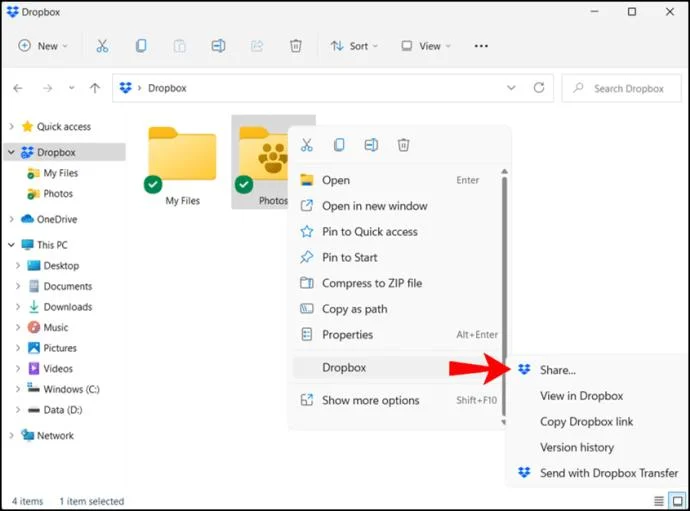Click the Delete trash icon in the top toolbar
The image size is (690, 511).
click(296, 46)
